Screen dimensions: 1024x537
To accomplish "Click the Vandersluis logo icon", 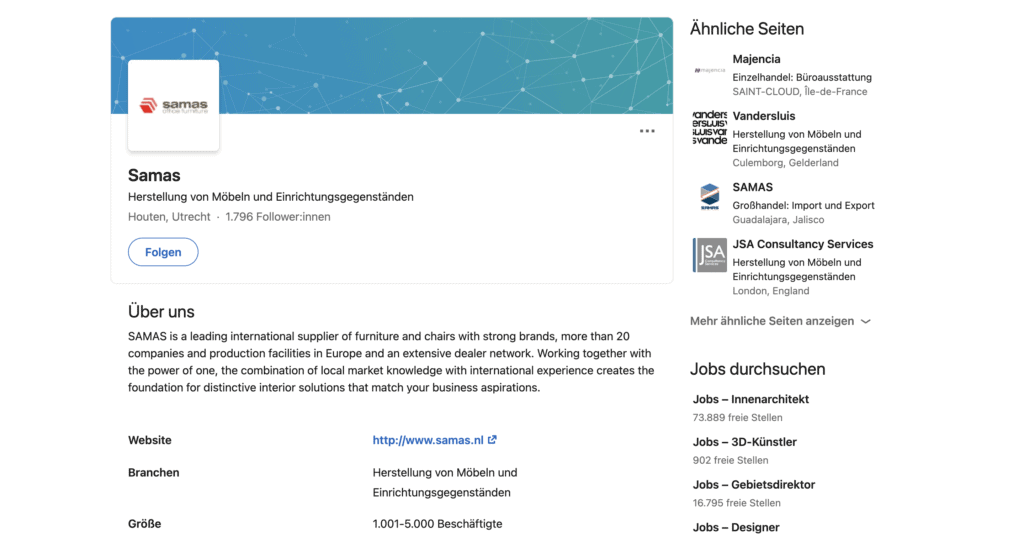I will tap(709, 127).
